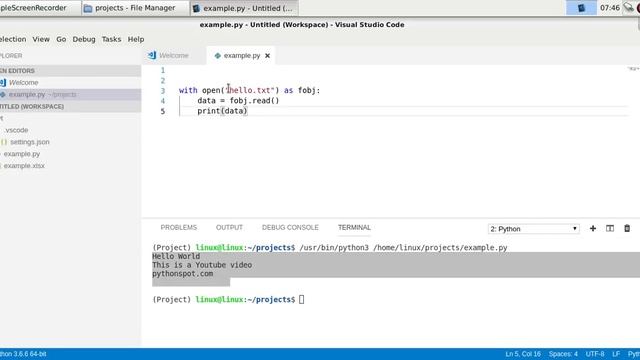Viewport: 640px width, 360px height.
Task: Select the TERMINAL panel tab
Action: coord(354,227)
